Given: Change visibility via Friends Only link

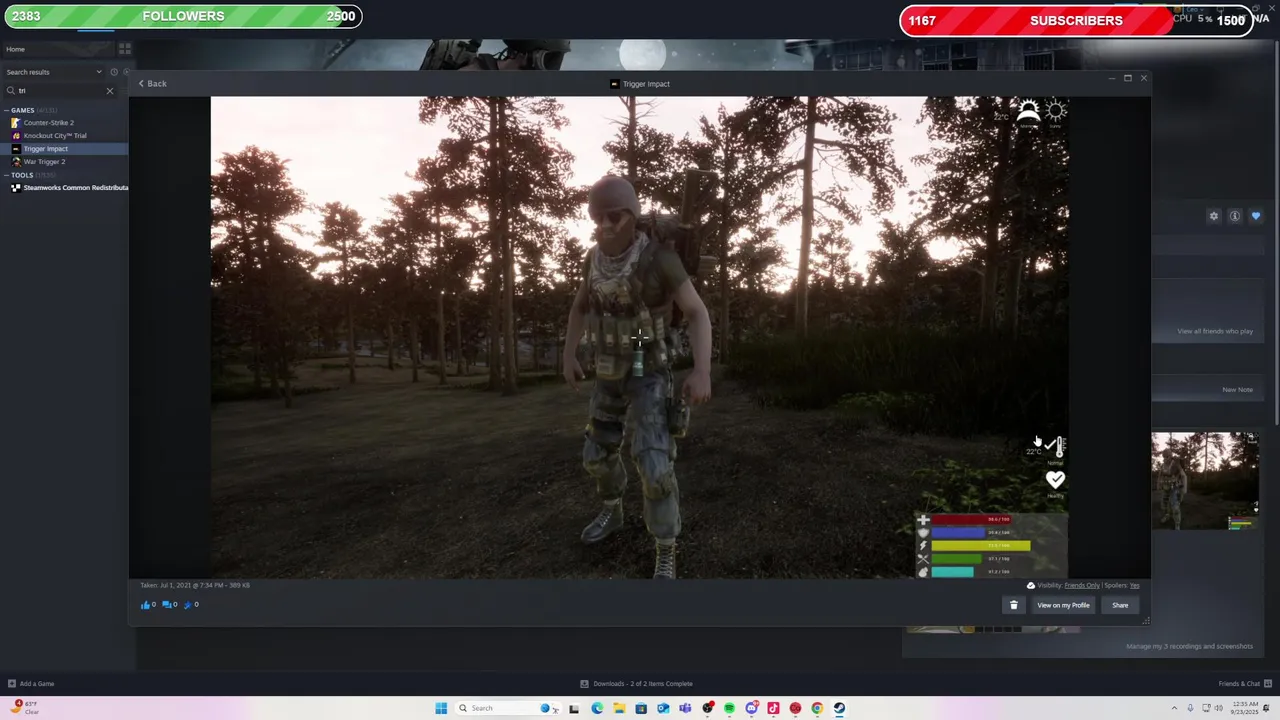Looking at the screenshot, I should coord(1082,585).
